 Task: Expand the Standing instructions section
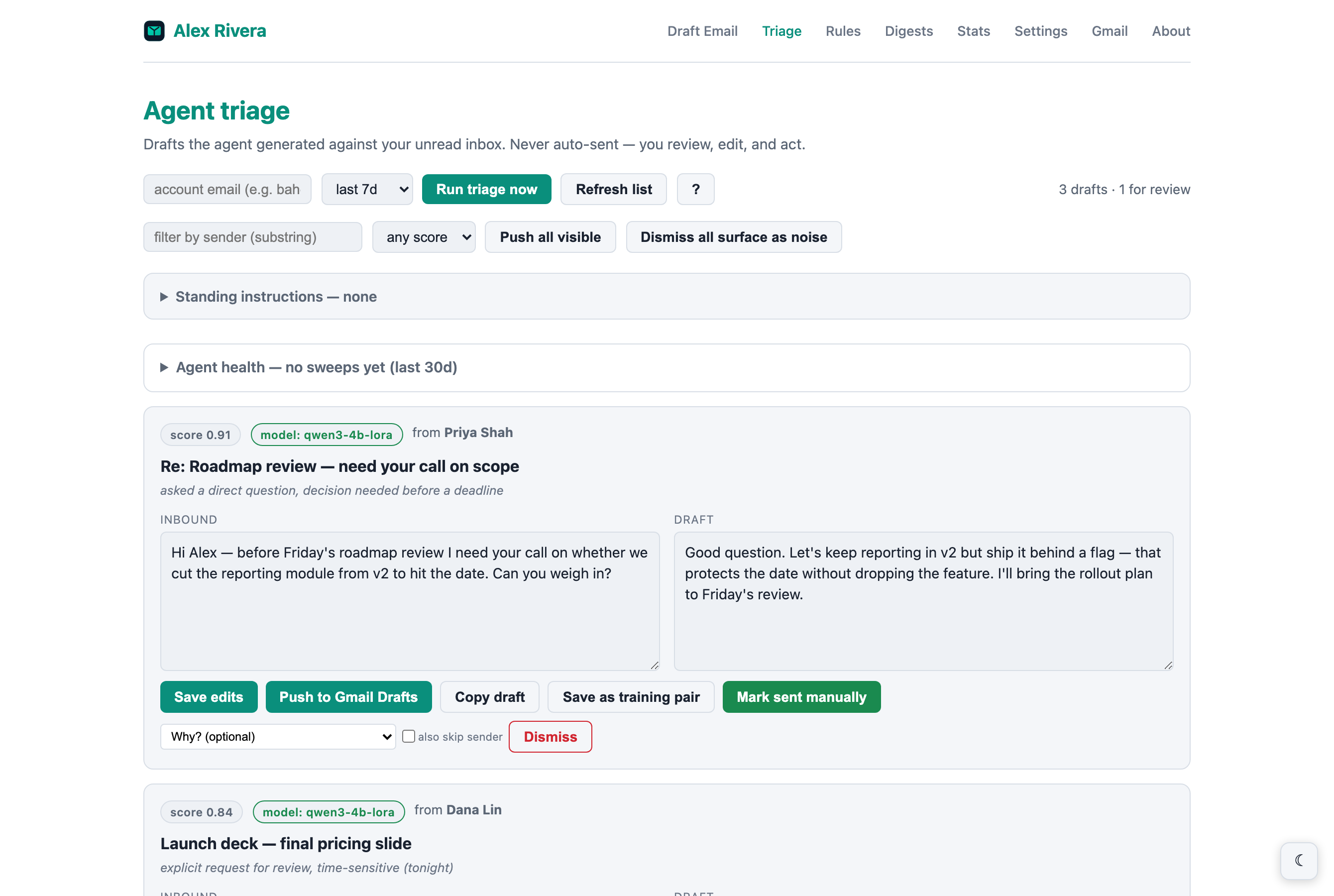click(667, 297)
